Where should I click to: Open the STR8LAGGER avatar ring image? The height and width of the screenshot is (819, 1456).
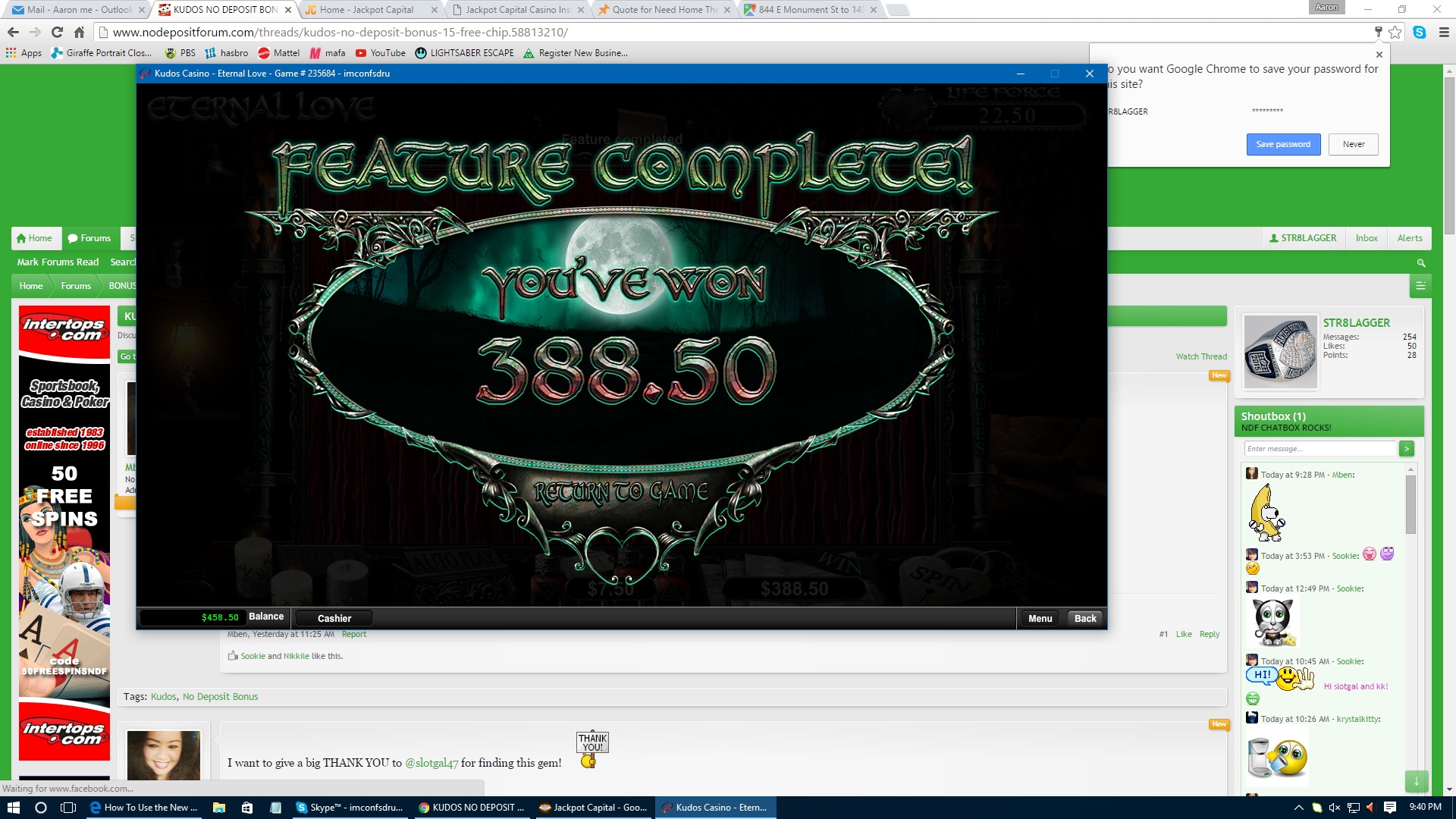coord(1280,352)
